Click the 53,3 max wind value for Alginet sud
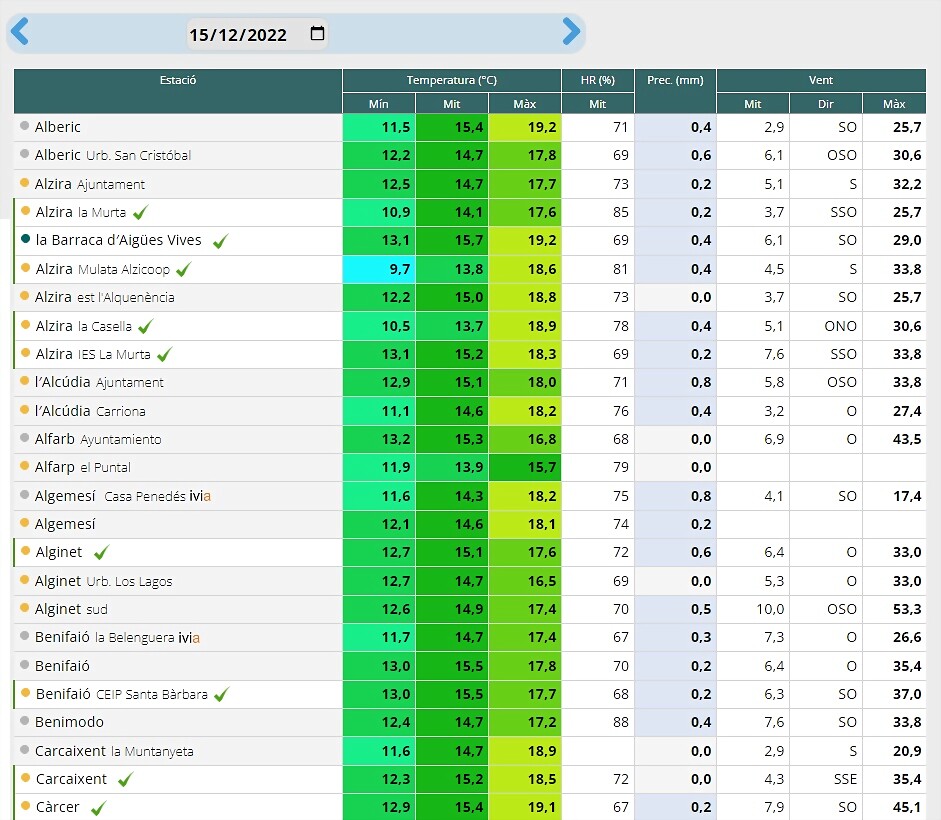Viewport: 941px width, 820px height. click(907, 609)
